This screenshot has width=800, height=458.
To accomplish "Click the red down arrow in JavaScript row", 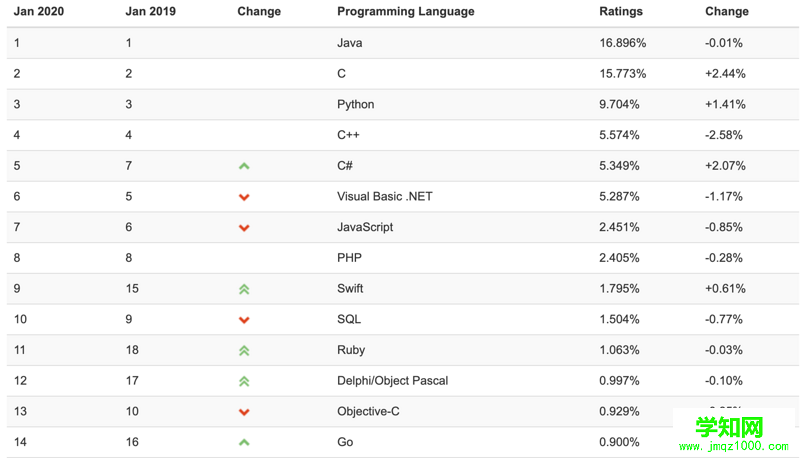I will [244, 227].
